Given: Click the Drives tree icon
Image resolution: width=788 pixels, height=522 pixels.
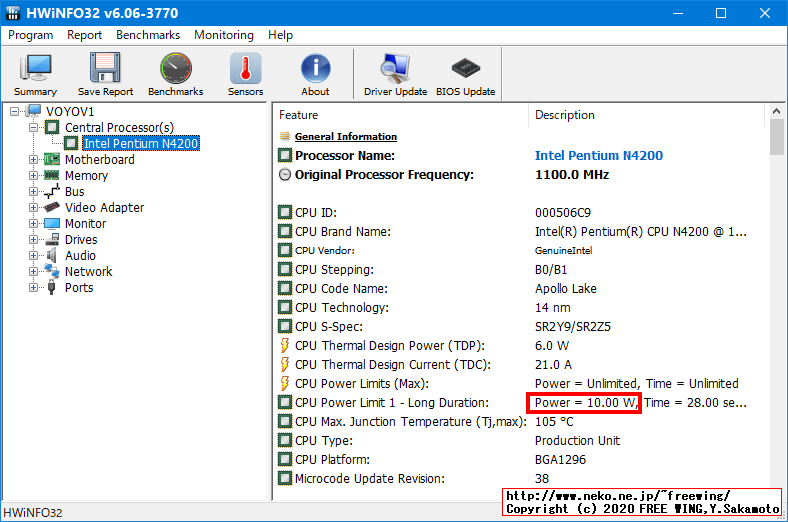Looking at the screenshot, I should (52, 240).
